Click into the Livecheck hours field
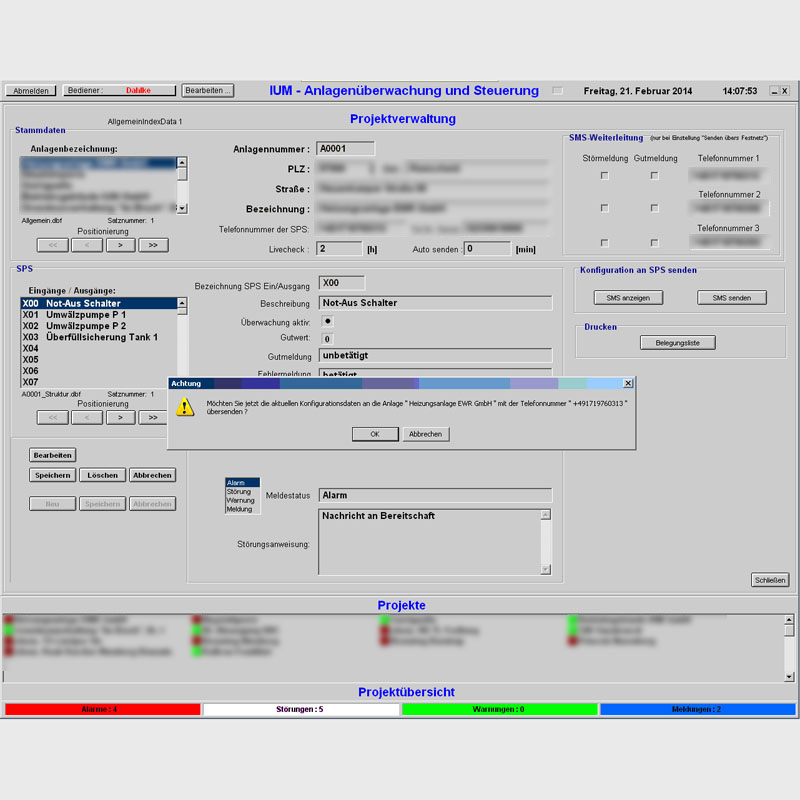This screenshot has width=800, height=800. [339, 248]
